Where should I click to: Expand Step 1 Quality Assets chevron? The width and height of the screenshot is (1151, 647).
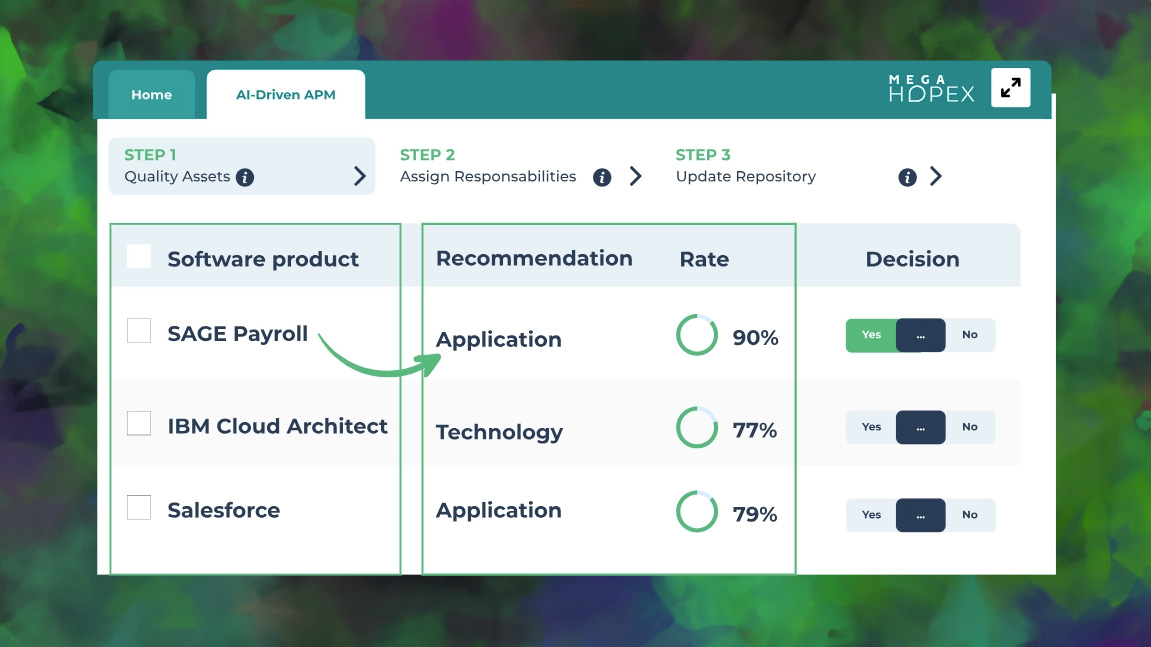pyautogui.click(x=360, y=177)
